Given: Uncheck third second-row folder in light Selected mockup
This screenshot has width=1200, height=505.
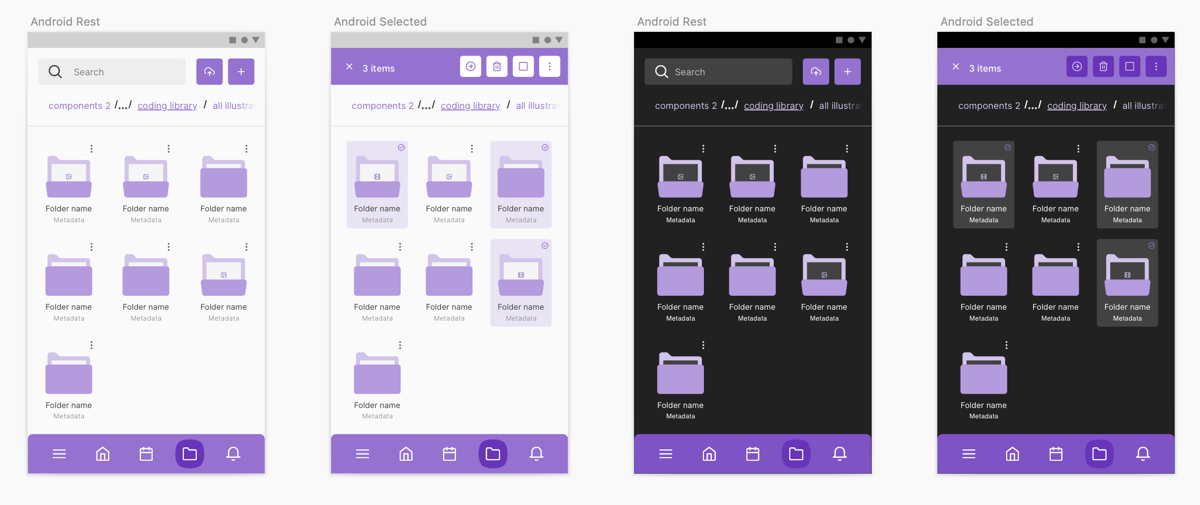Looking at the screenshot, I should [545, 246].
